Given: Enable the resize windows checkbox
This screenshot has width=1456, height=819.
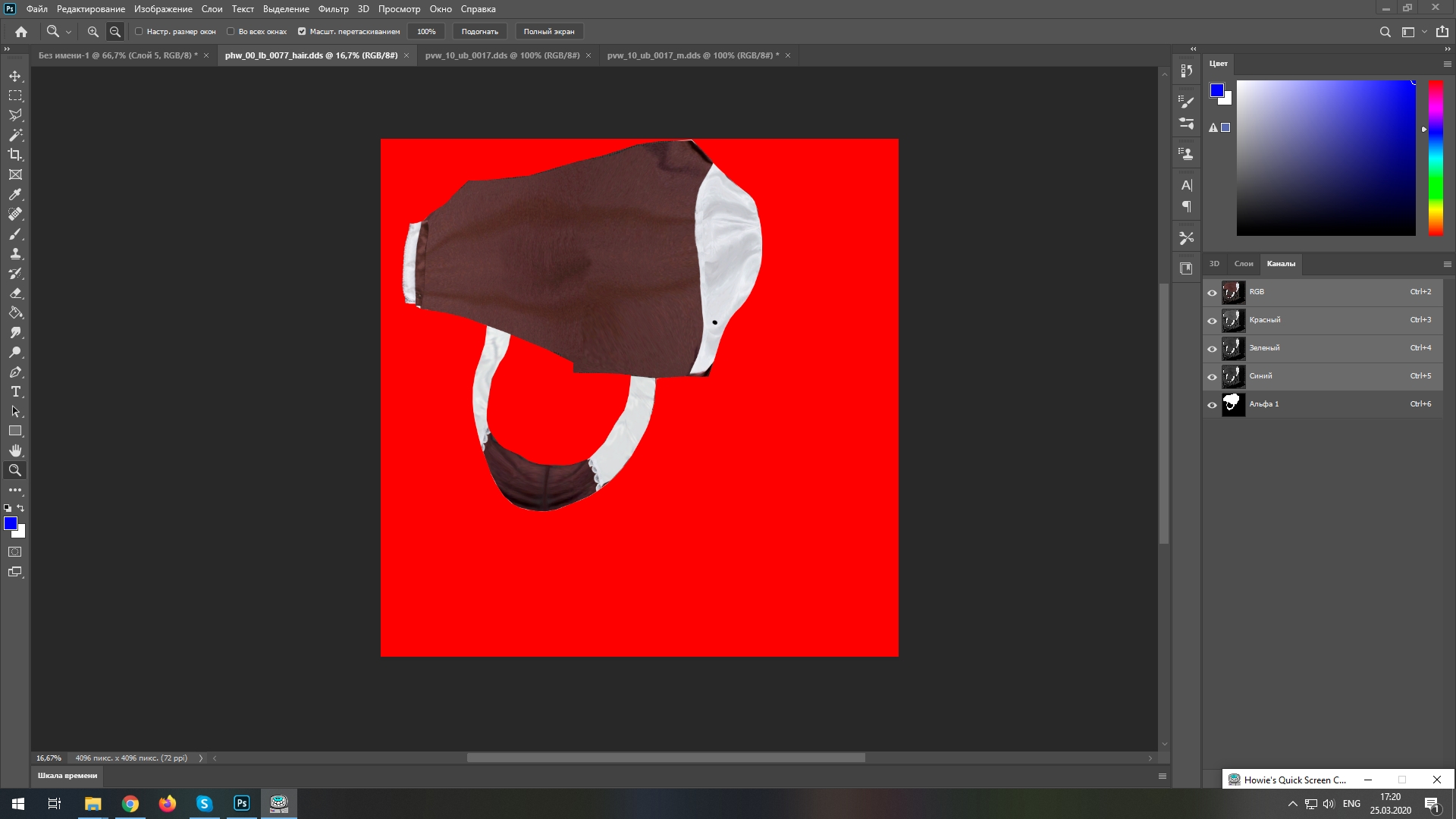Looking at the screenshot, I should coord(139,32).
